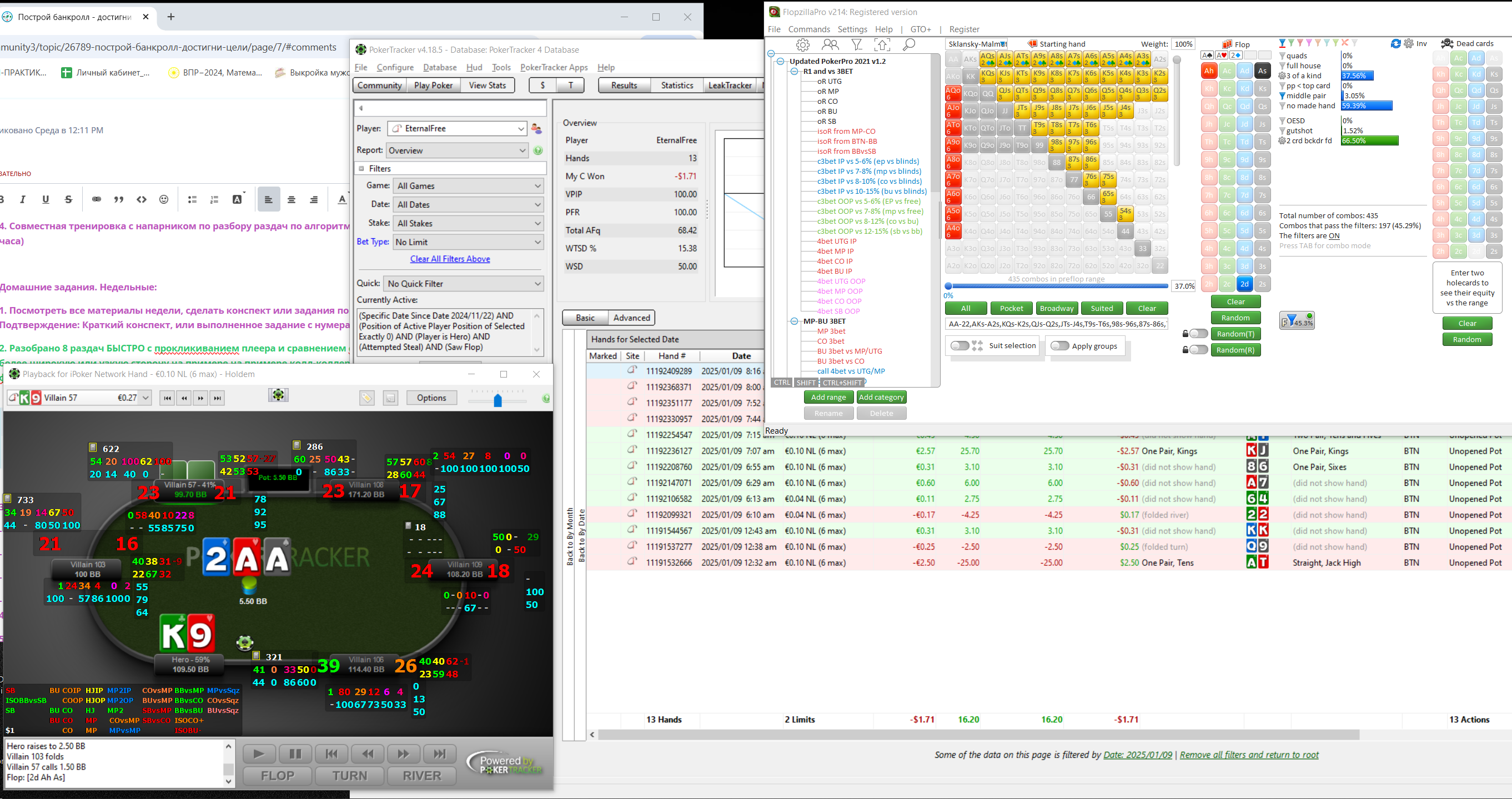The height and width of the screenshot is (799, 1512).
Task: Adjust the playback speed slider
Action: [498, 400]
